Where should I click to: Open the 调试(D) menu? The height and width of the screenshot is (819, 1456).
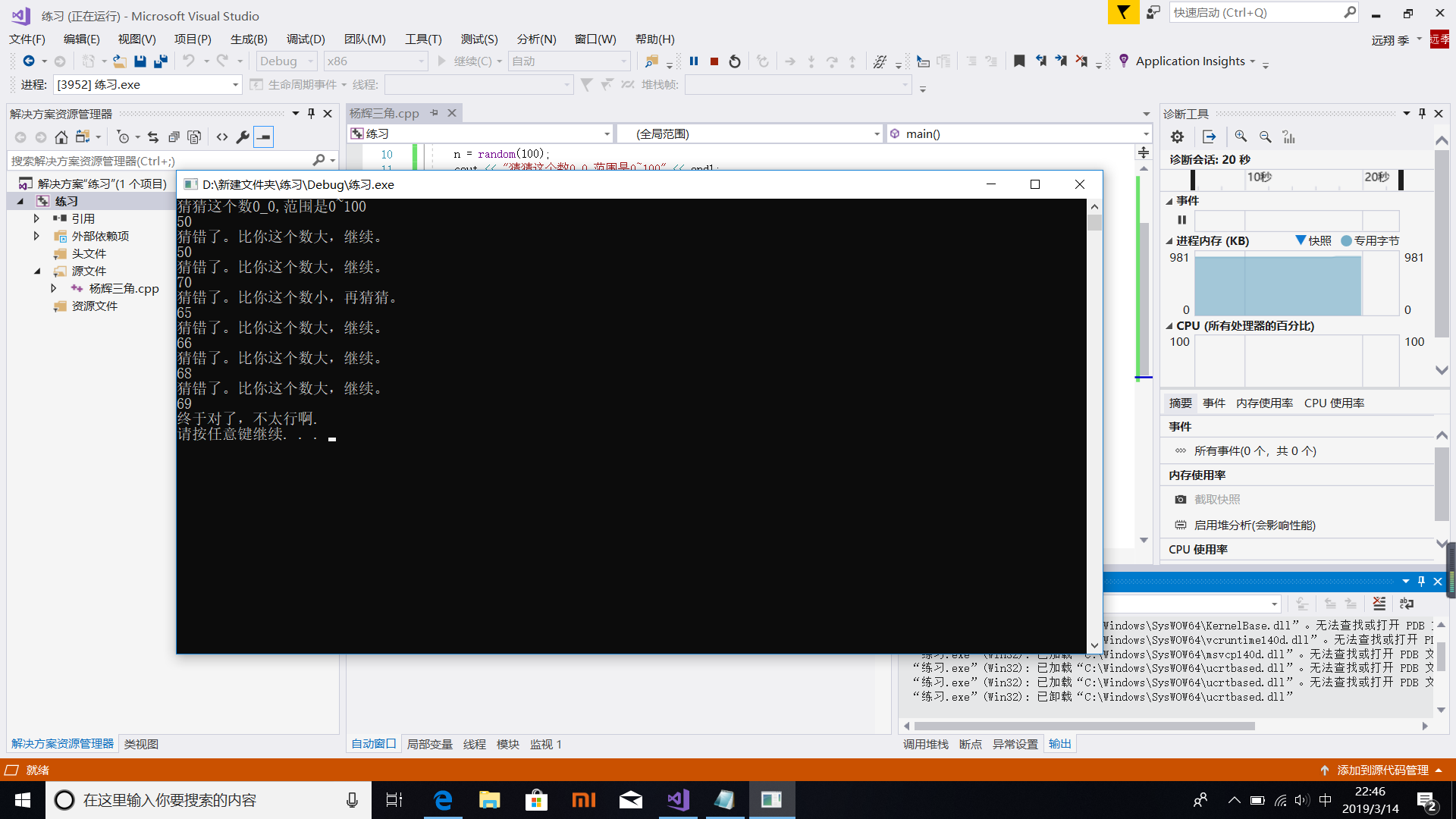click(x=306, y=39)
